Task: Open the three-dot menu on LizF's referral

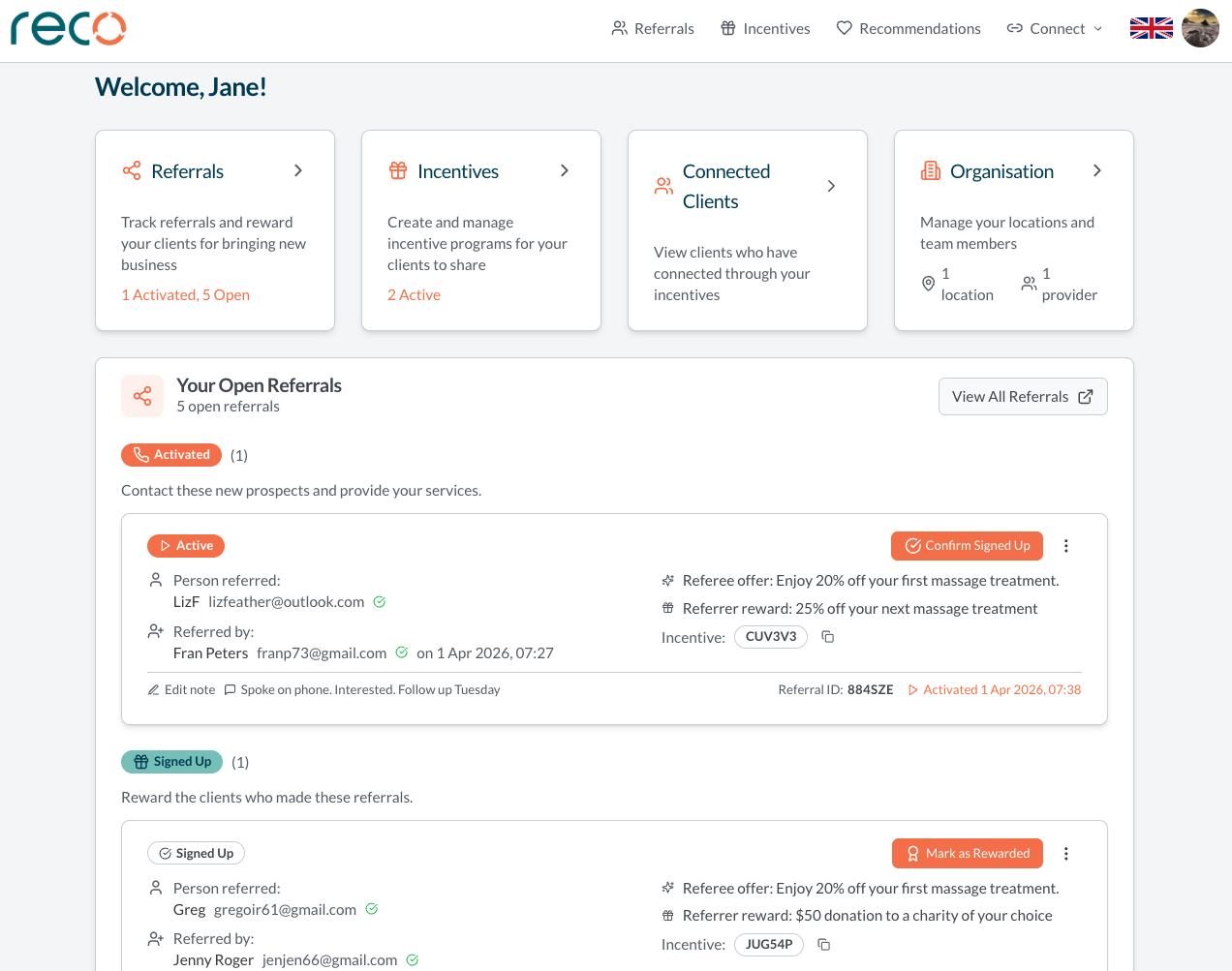Action: [1065, 545]
